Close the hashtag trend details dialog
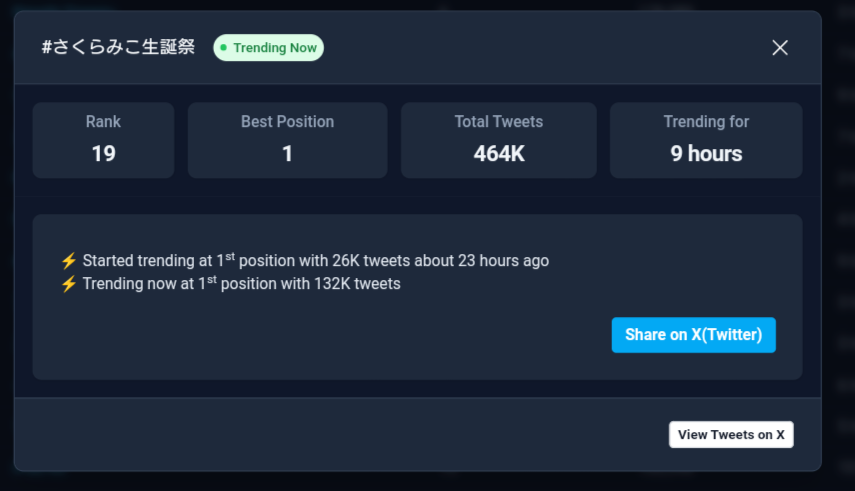Image resolution: width=855 pixels, height=491 pixels. click(x=780, y=48)
